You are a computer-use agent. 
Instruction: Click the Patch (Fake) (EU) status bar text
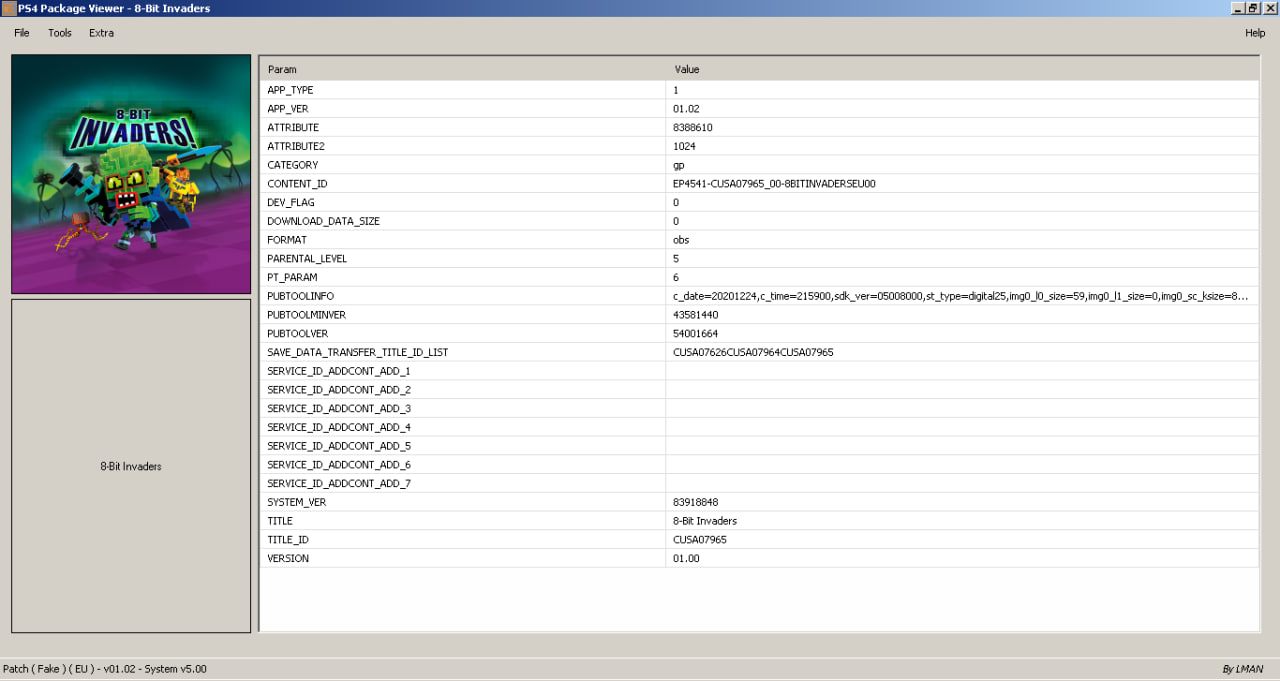(105, 669)
